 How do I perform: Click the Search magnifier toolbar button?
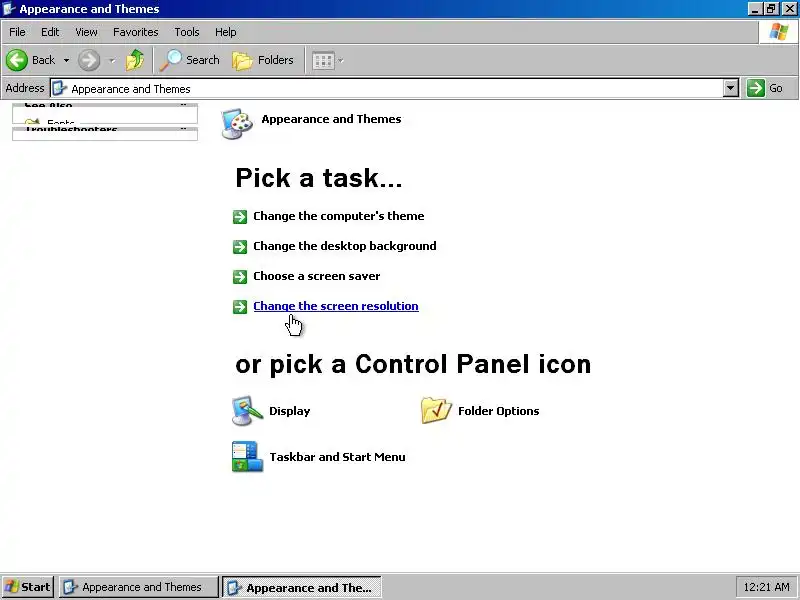click(189, 60)
